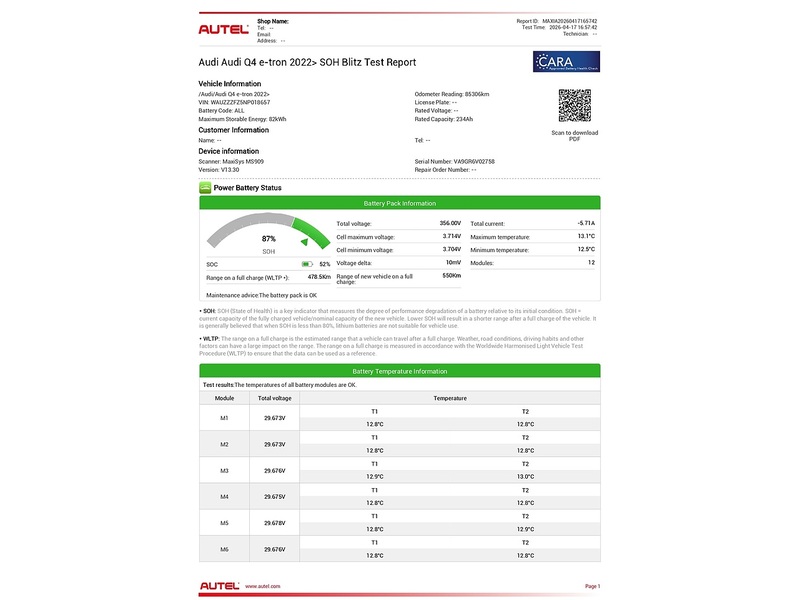The width and height of the screenshot is (800, 600).
Task: Click the WLTP range 478.5Km value
Action: (319, 277)
